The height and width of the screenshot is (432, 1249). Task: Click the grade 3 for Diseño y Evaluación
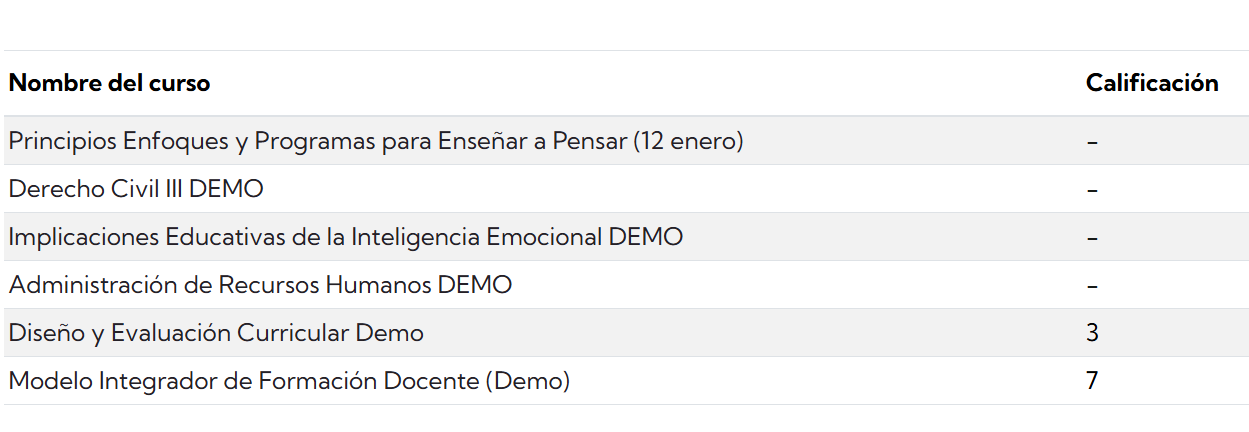(1092, 333)
